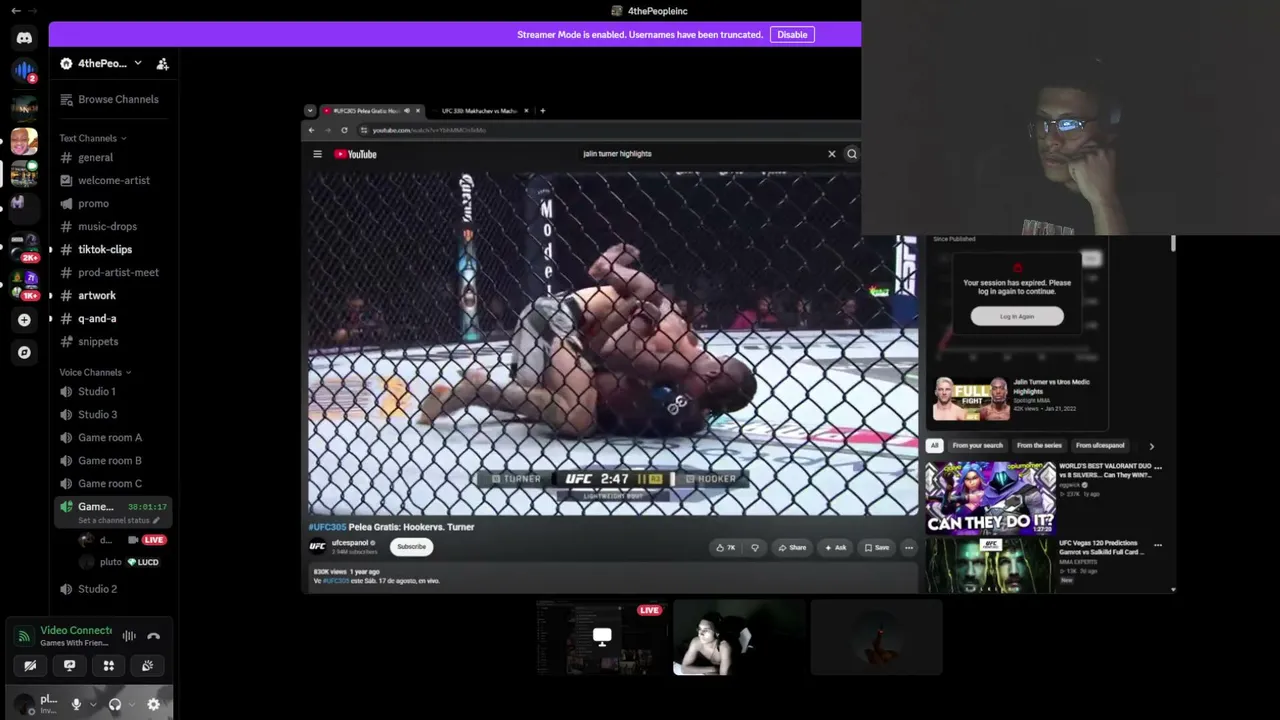The height and width of the screenshot is (720, 1280).
Task: Click Subscribe button under the video
Action: tap(411, 547)
